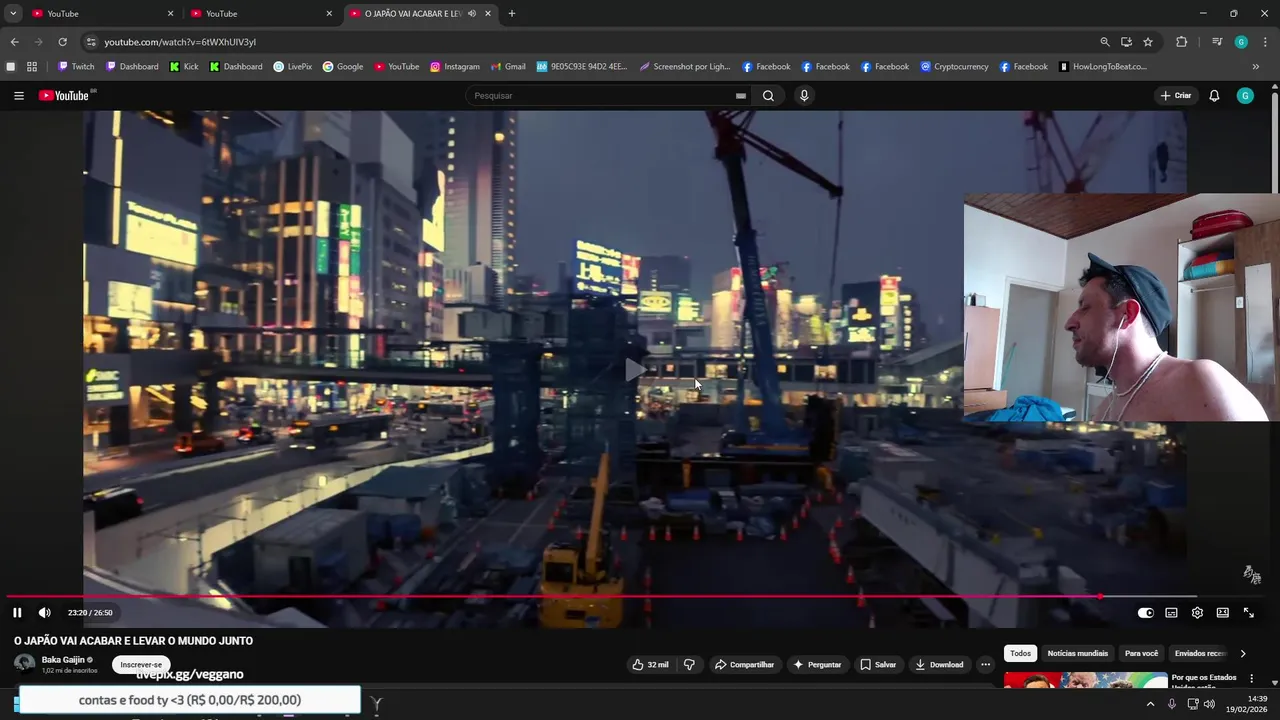Open the Baka Gaijin channel avatar
This screenshot has width=1280, height=720.
(24, 664)
